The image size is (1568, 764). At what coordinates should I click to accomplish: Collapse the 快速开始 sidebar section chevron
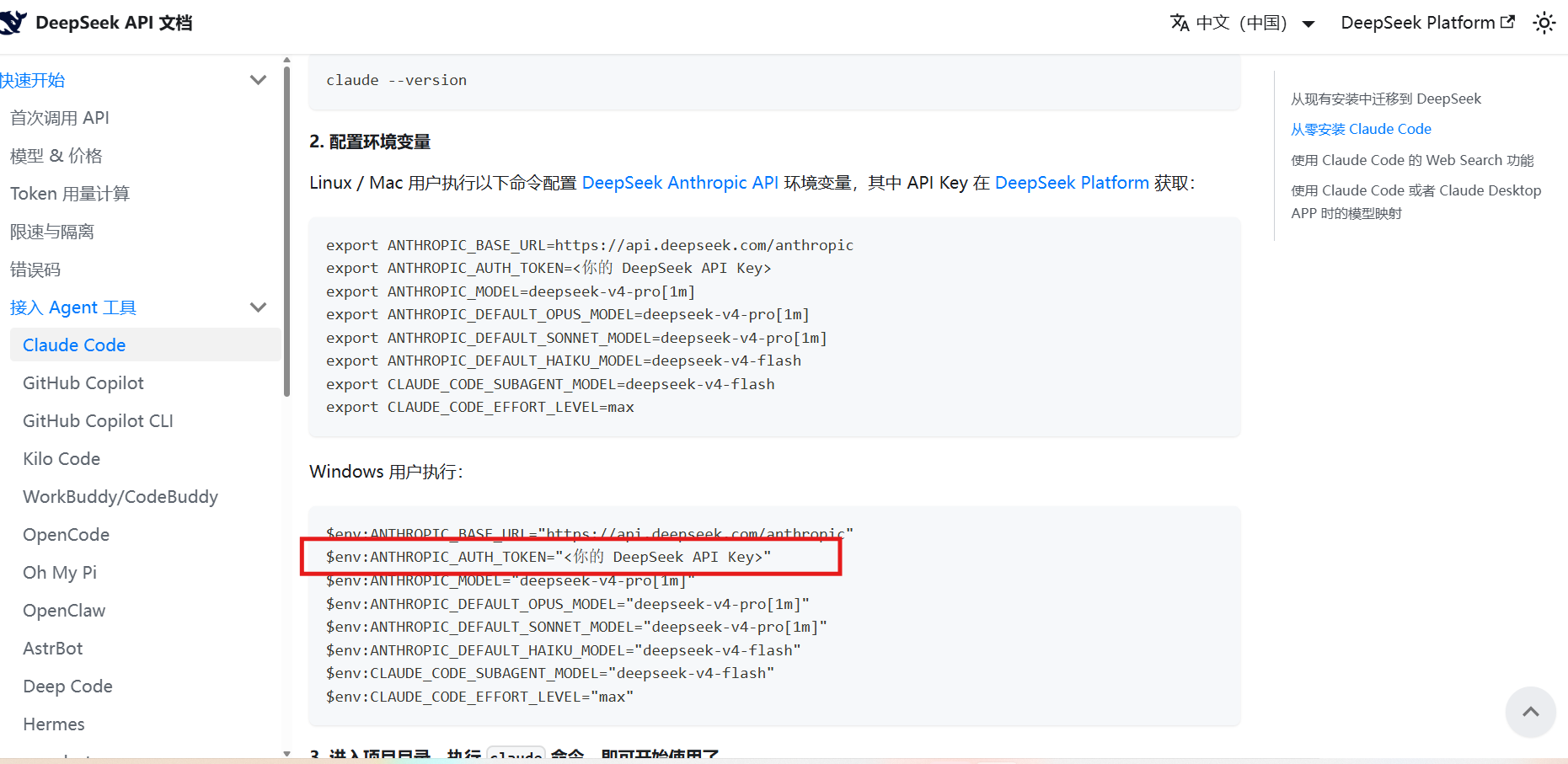point(259,80)
